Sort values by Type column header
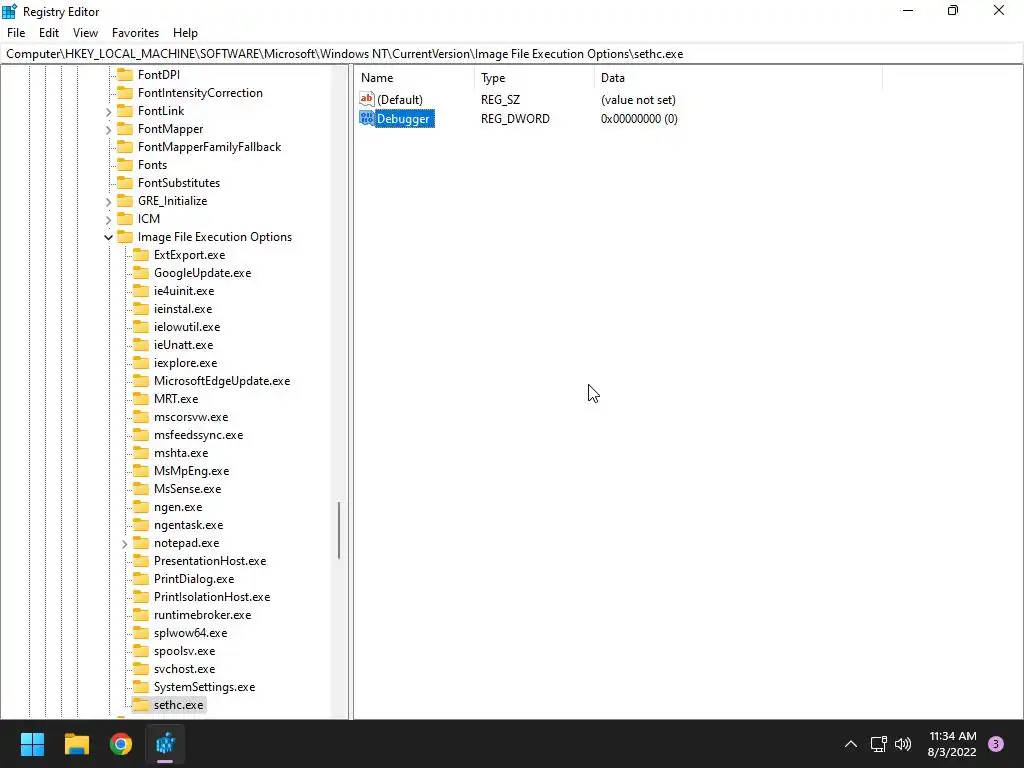 point(535,78)
